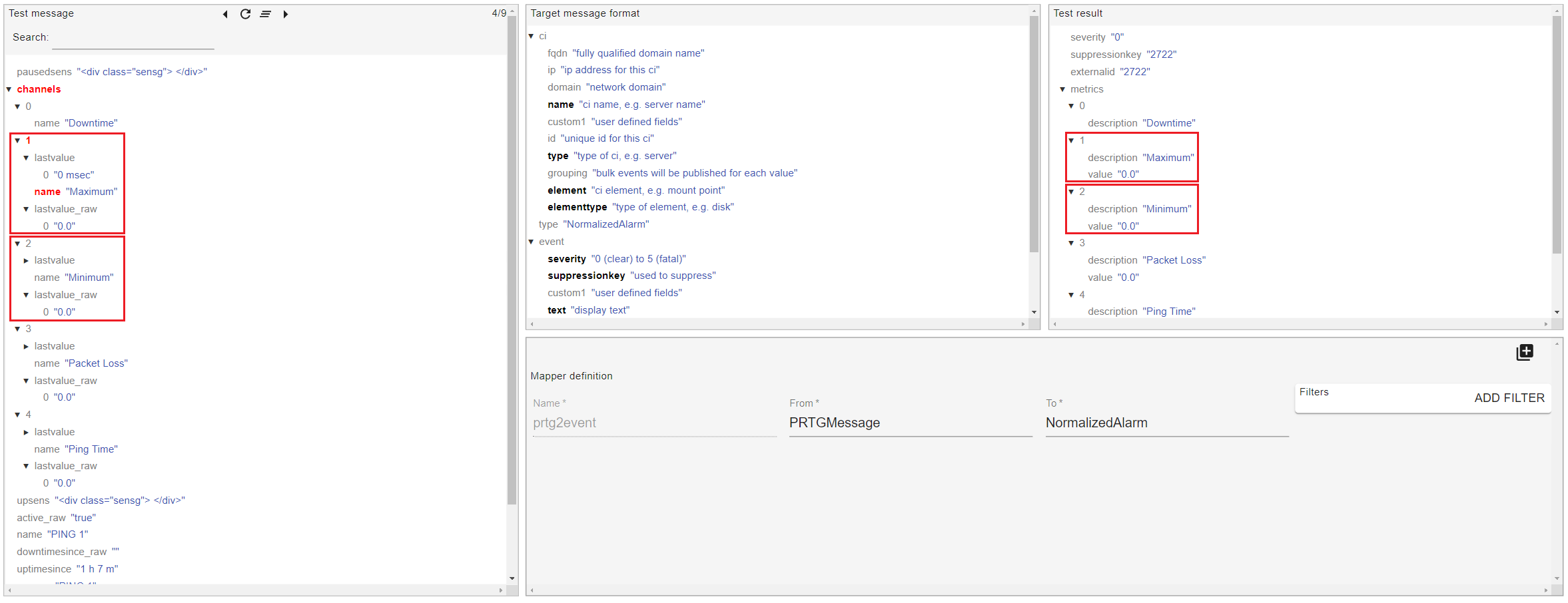1568x603 pixels.
Task: Go to the next test message
Action: click(286, 14)
